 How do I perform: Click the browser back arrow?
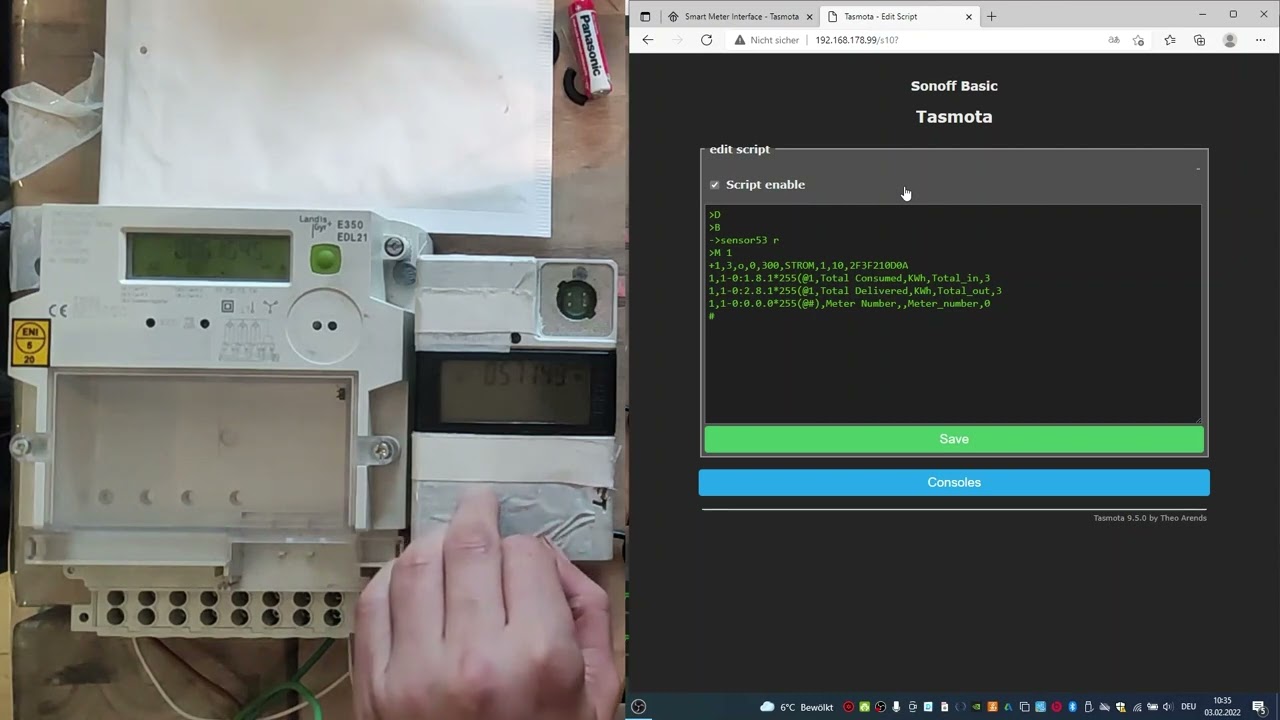coord(648,40)
